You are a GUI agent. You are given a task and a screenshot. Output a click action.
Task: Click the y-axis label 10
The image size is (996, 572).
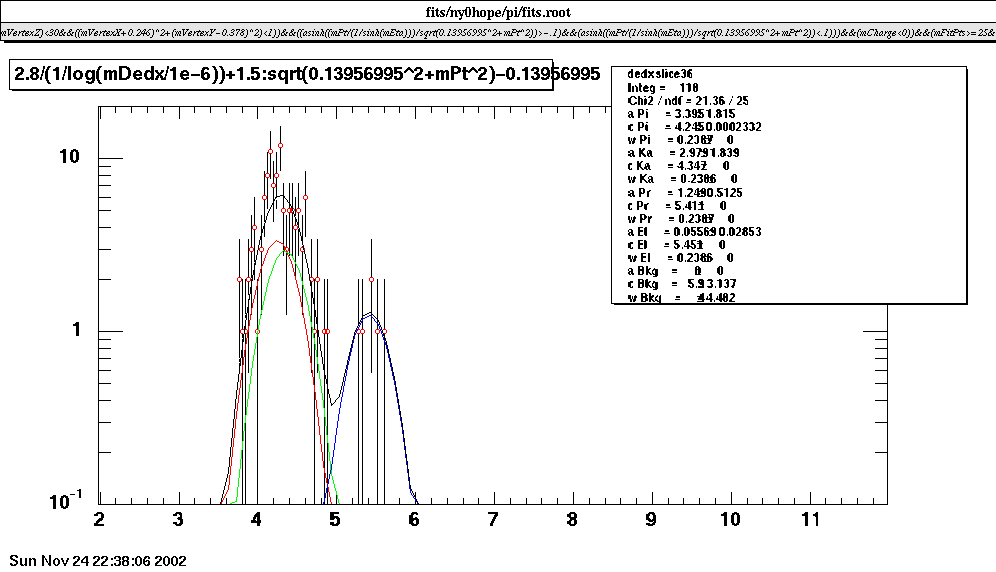point(72,158)
